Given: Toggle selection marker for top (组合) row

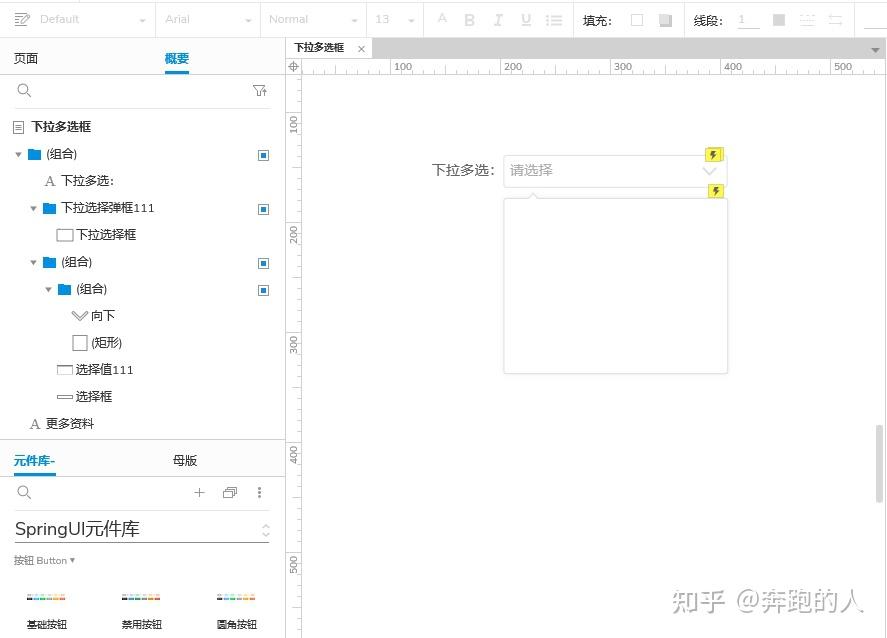Looking at the screenshot, I should pos(263,155).
